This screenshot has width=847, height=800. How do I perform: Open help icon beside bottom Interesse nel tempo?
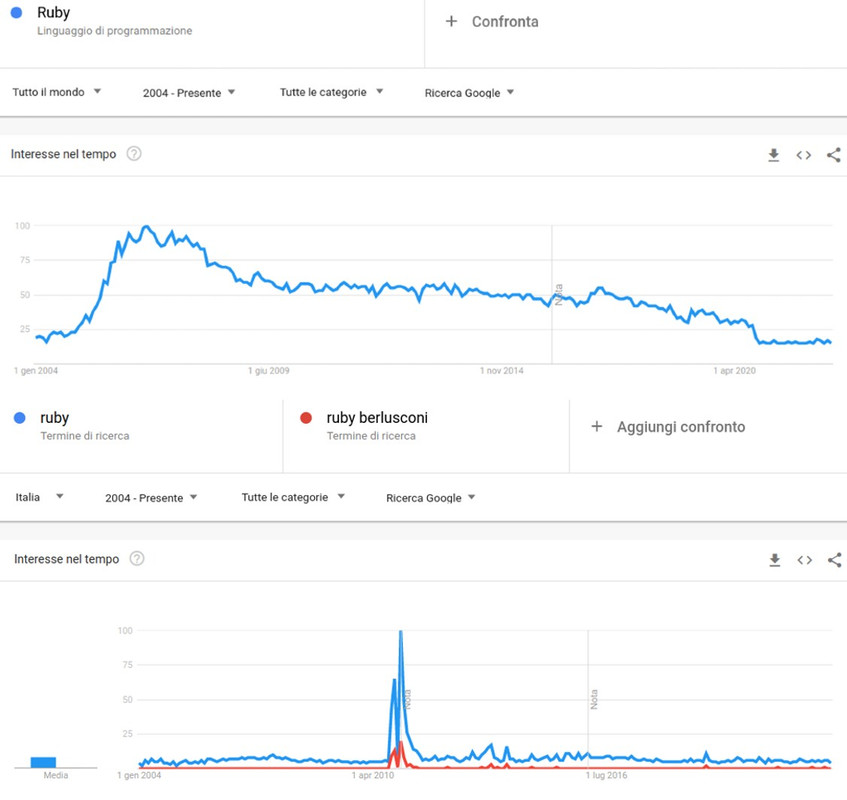click(137, 559)
